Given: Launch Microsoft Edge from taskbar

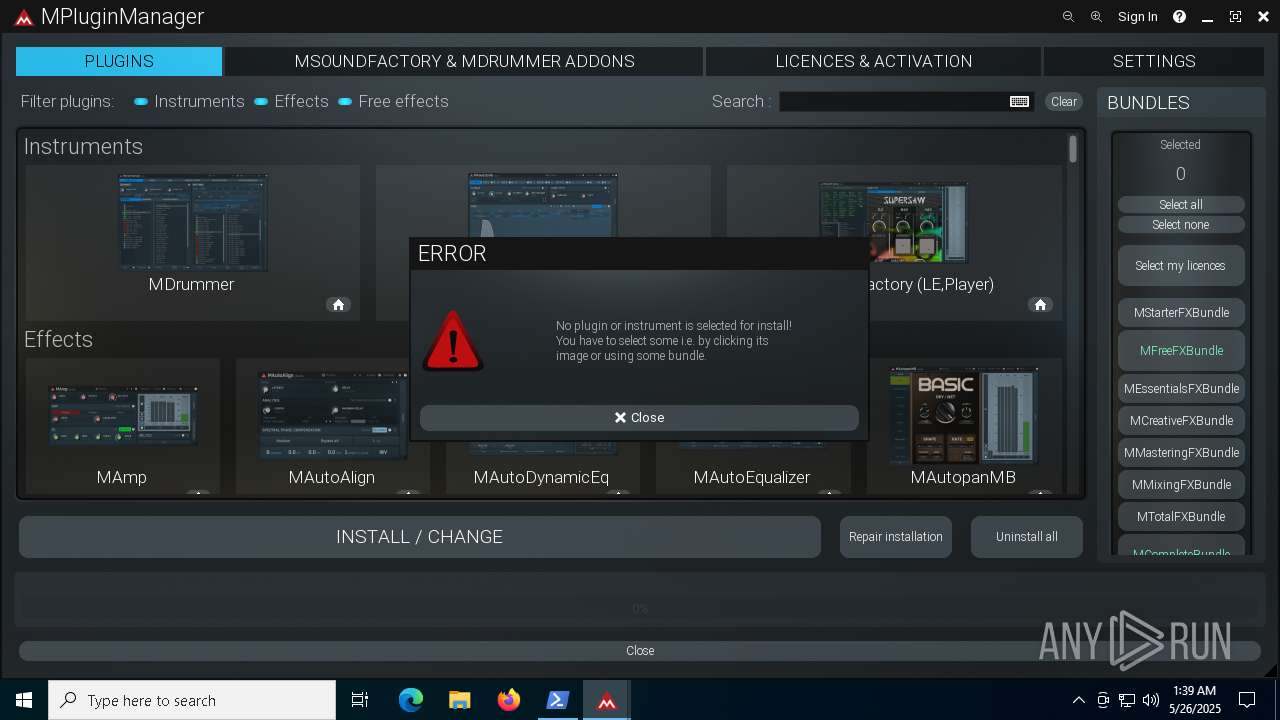Looking at the screenshot, I should tap(411, 700).
